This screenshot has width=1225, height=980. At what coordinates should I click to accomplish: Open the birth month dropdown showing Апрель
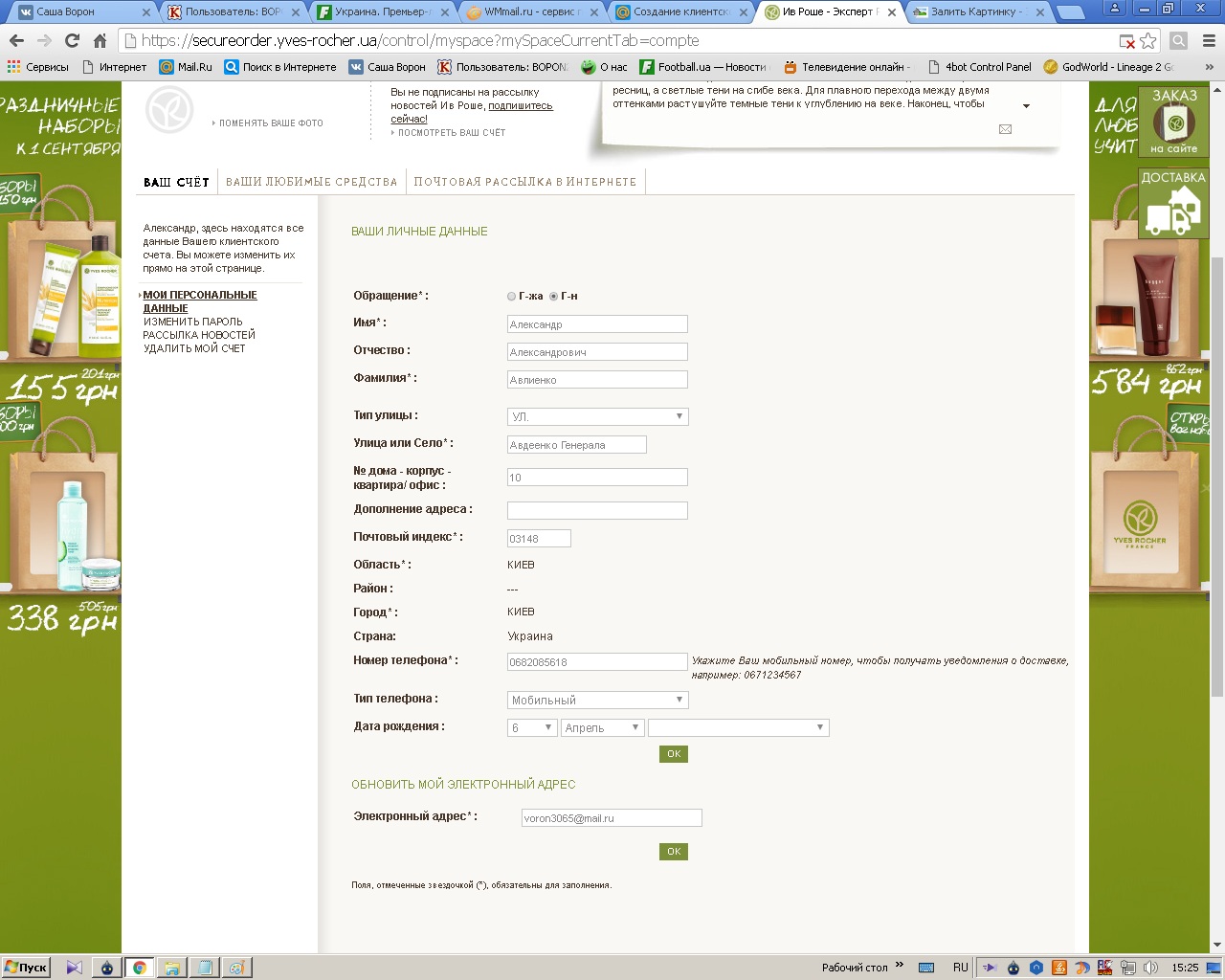coord(602,727)
